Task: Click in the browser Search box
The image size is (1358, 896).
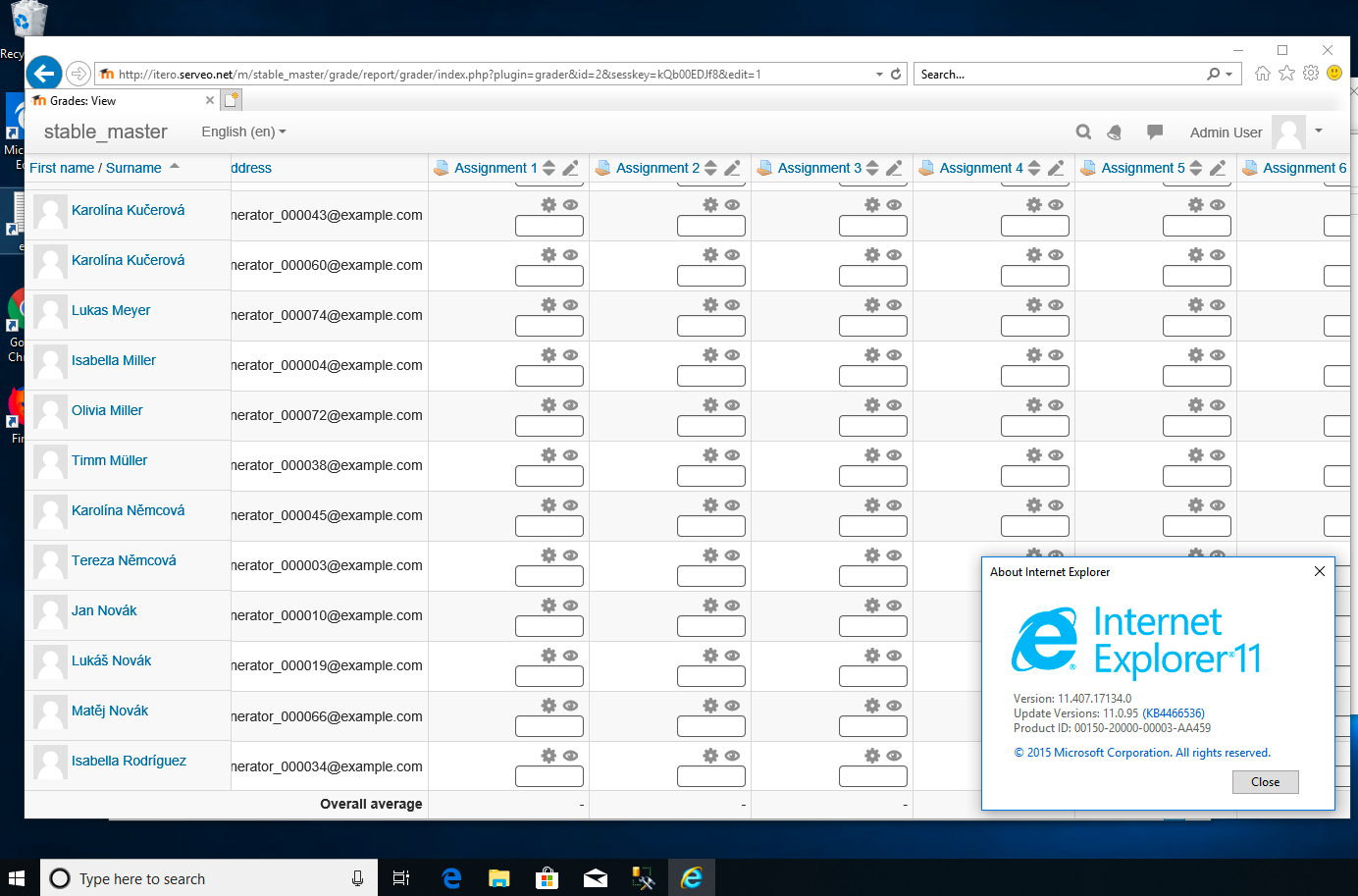Action: coord(1060,75)
